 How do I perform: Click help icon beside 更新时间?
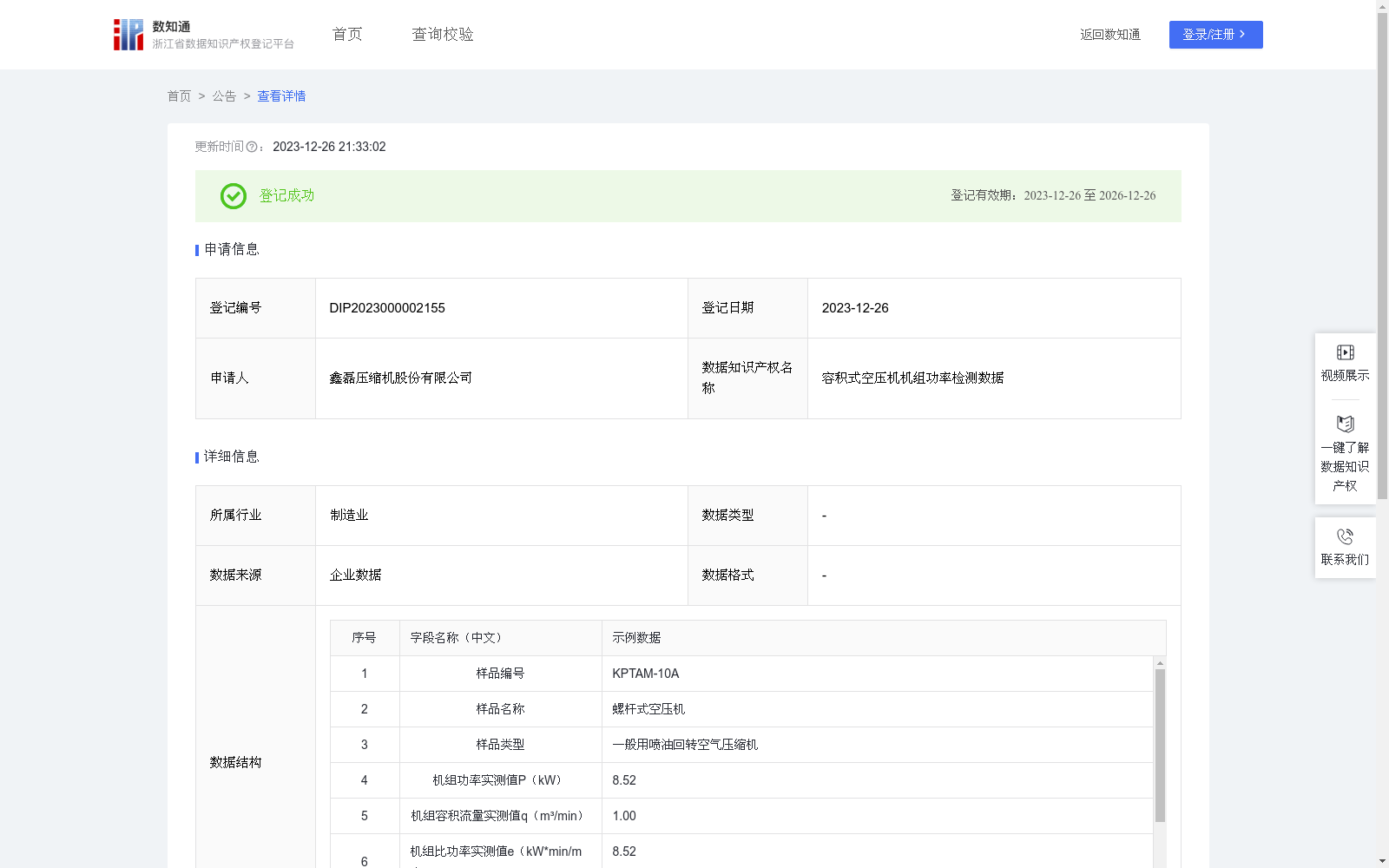coord(252,148)
